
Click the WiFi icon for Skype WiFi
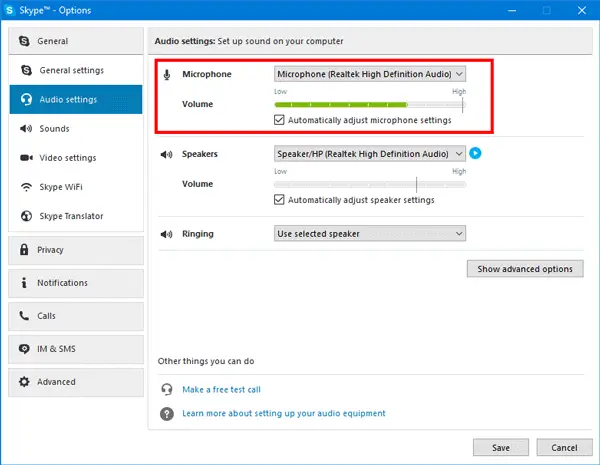pyautogui.click(x=26, y=187)
